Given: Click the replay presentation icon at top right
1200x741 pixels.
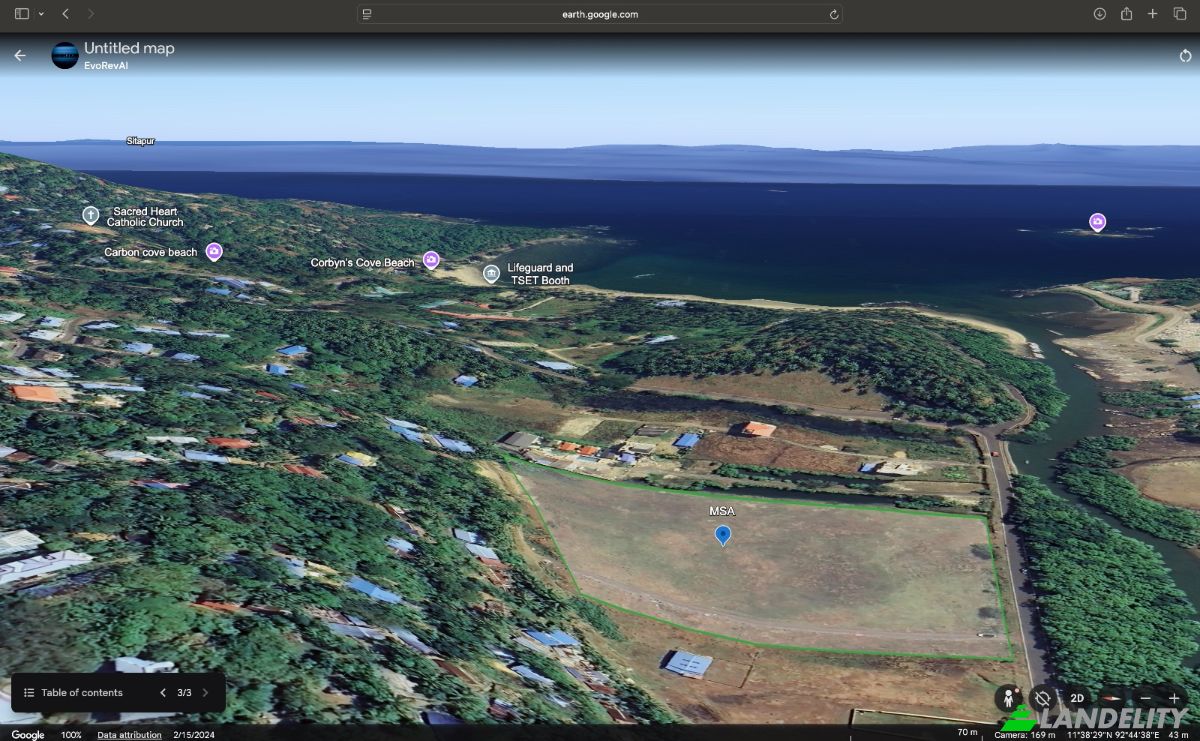Looking at the screenshot, I should [x=1185, y=55].
